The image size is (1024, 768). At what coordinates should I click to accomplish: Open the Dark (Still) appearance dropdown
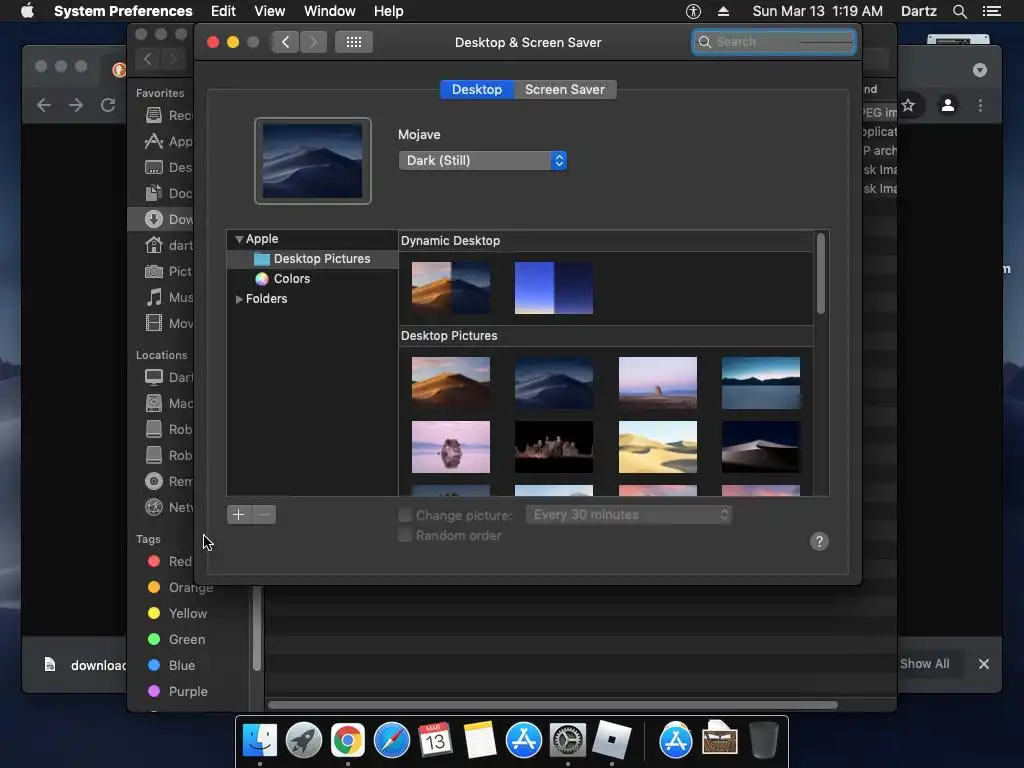[x=483, y=161]
